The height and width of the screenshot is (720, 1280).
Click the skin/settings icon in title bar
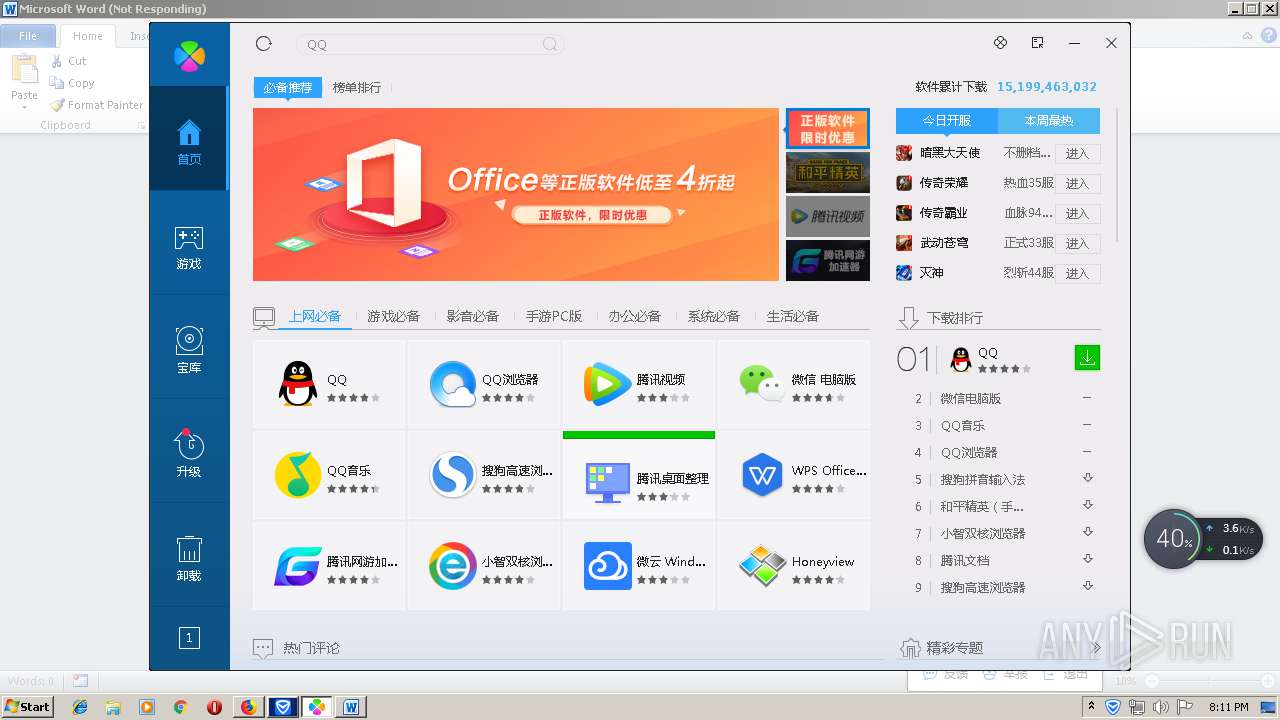(1000, 43)
